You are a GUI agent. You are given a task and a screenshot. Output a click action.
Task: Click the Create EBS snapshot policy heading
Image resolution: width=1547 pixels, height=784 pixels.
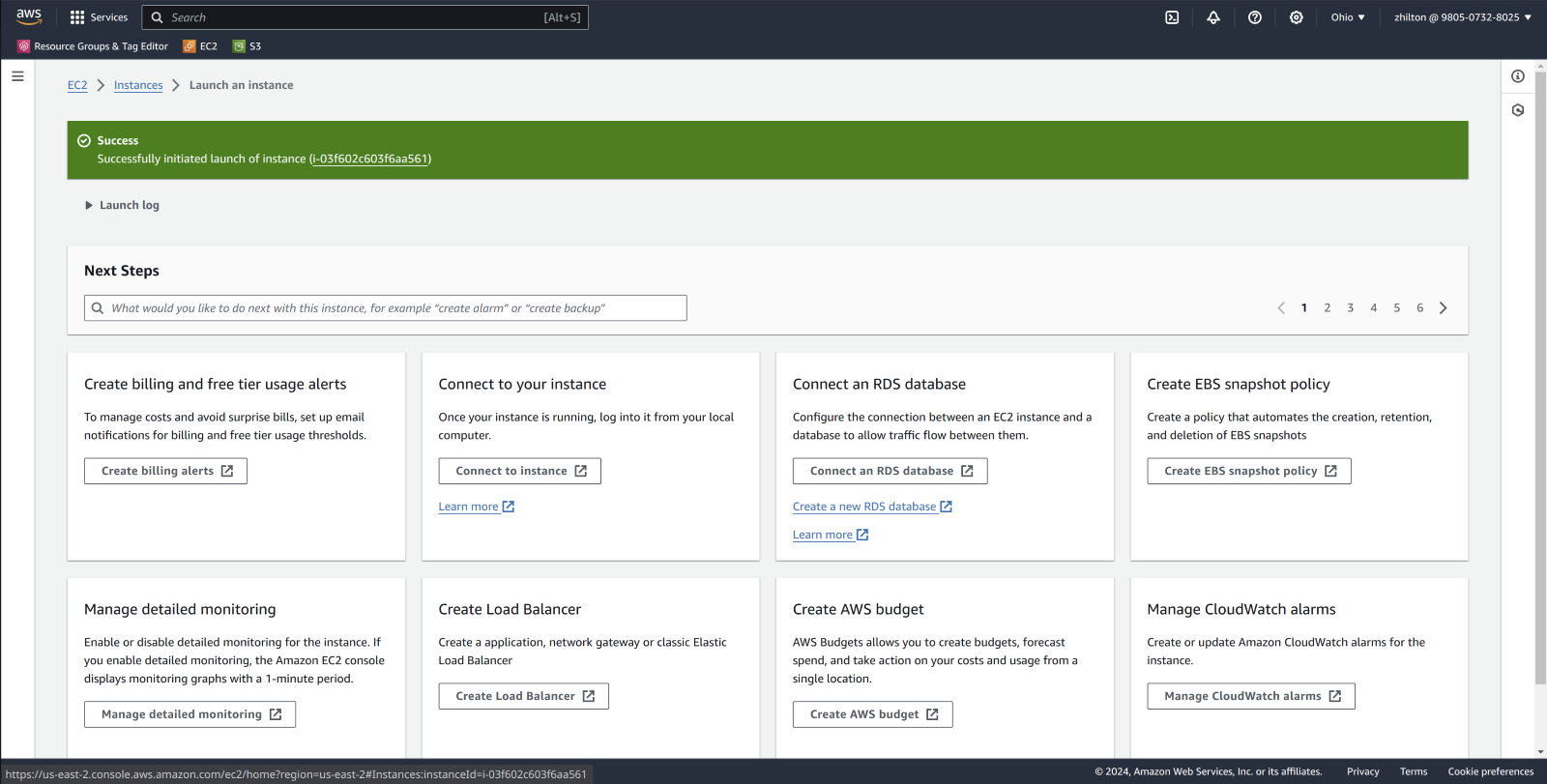click(1239, 384)
